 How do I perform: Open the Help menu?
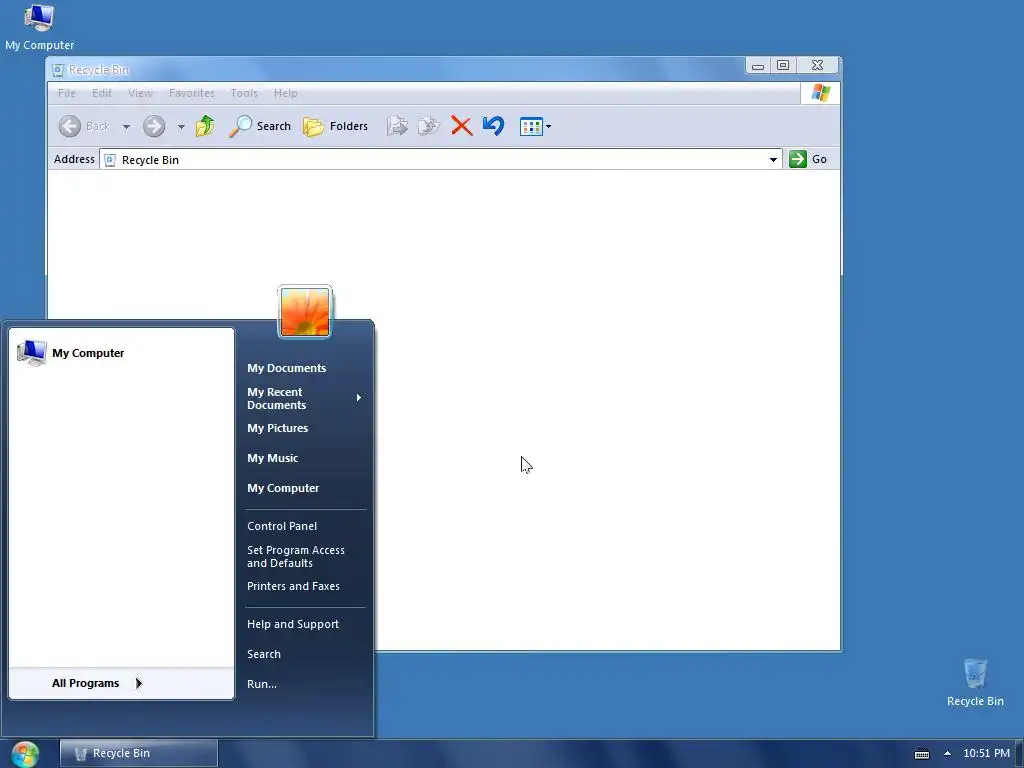pos(285,93)
